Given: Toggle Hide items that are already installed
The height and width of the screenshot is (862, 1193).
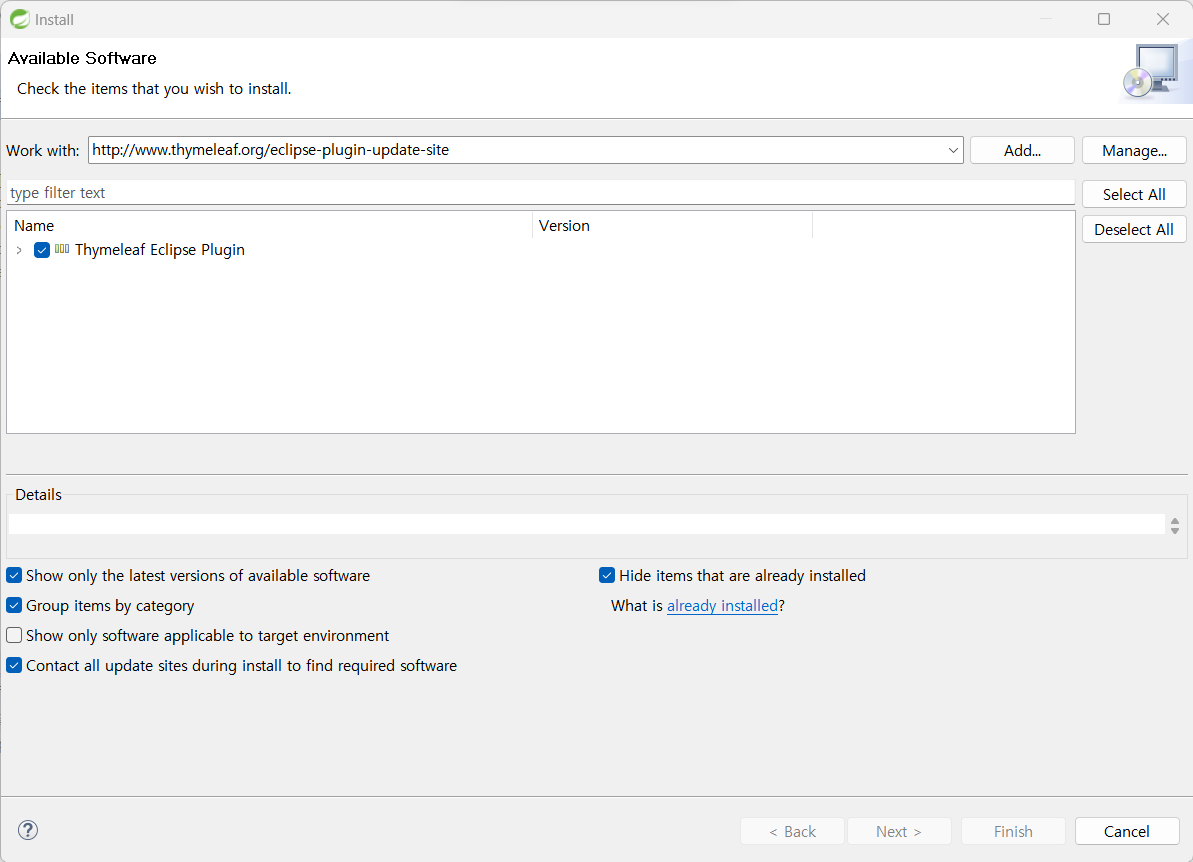Looking at the screenshot, I should (607, 575).
